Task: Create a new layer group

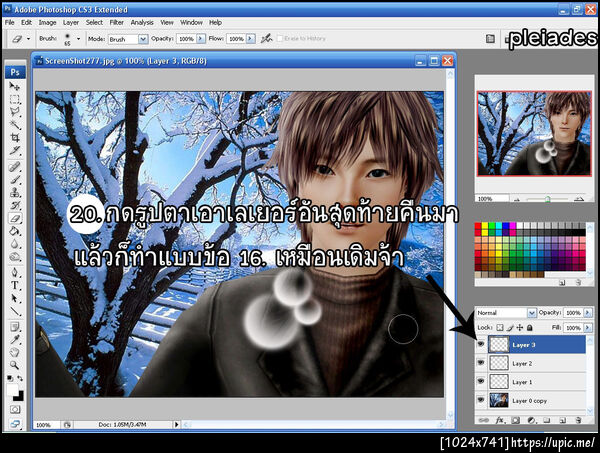Action: [546, 420]
